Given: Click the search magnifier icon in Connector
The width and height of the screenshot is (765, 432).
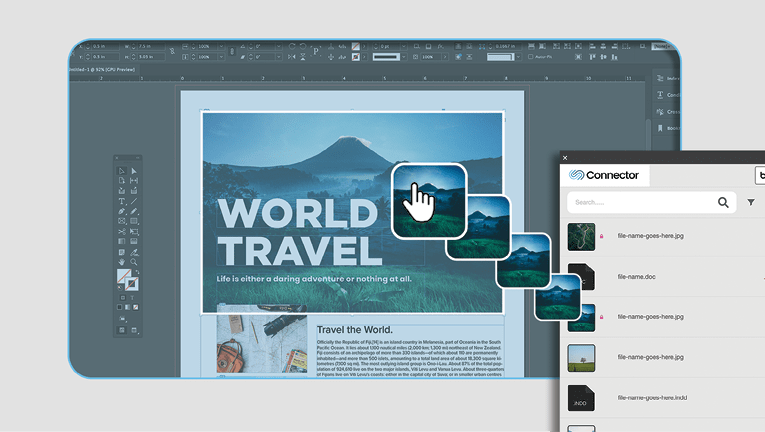Looking at the screenshot, I should coord(723,203).
